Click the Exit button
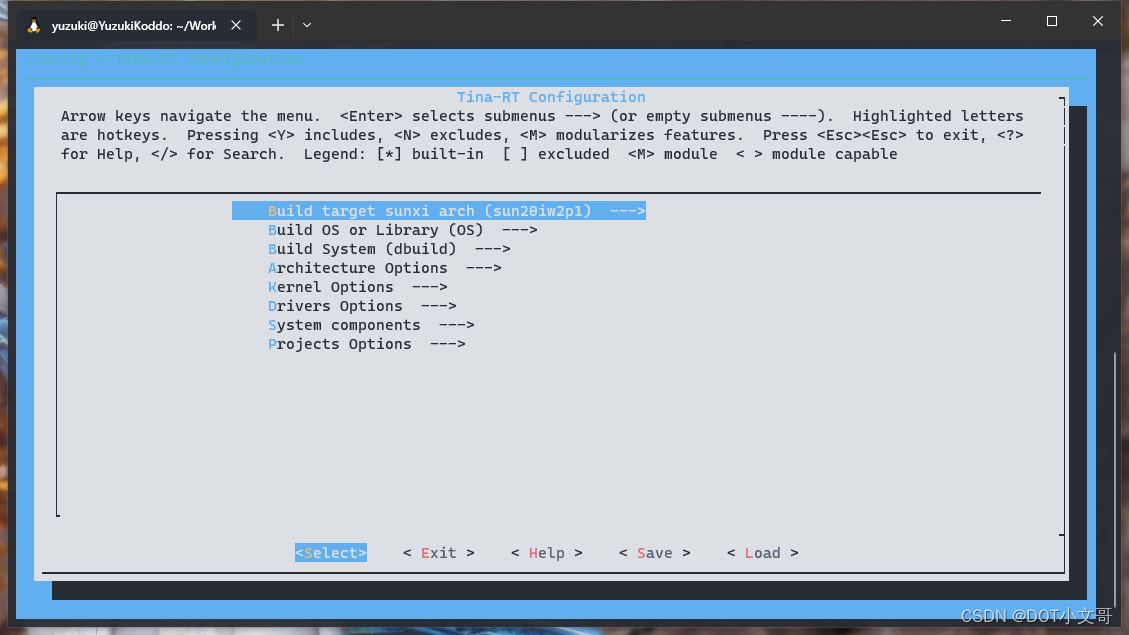 (x=438, y=553)
